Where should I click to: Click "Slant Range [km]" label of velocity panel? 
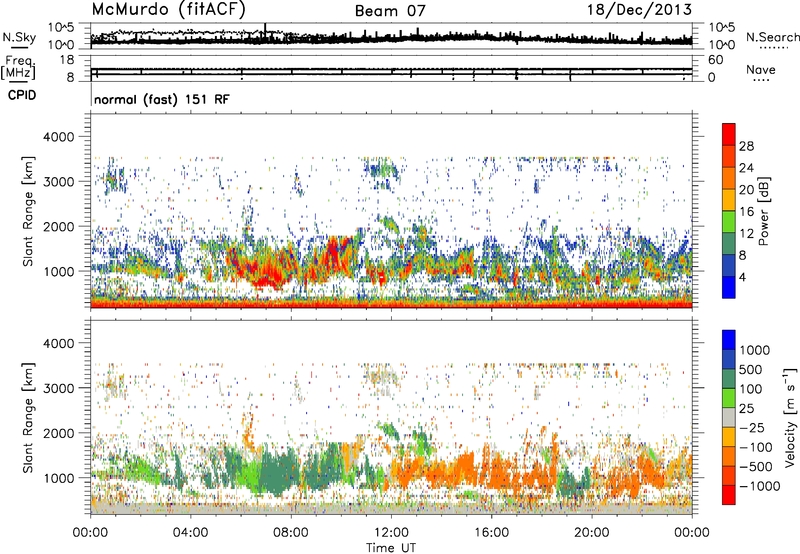(x=28, y=418)
